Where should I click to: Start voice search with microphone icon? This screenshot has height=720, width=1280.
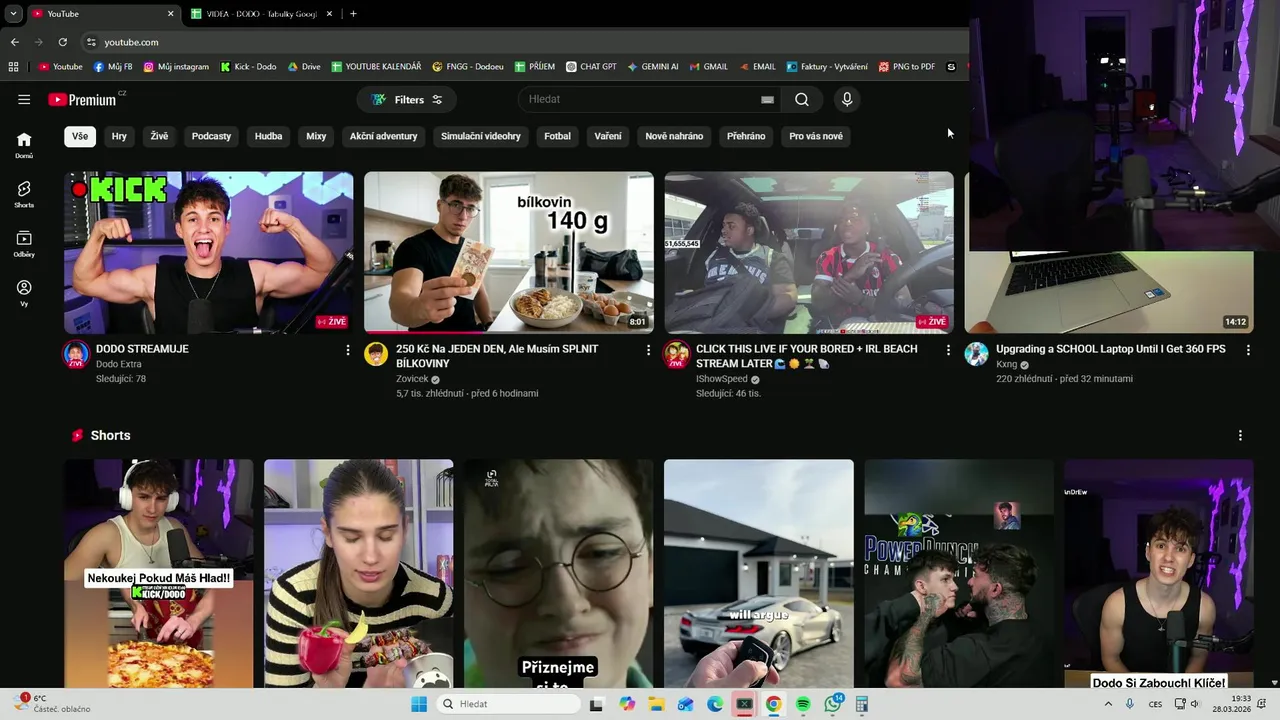click(847, 99)
